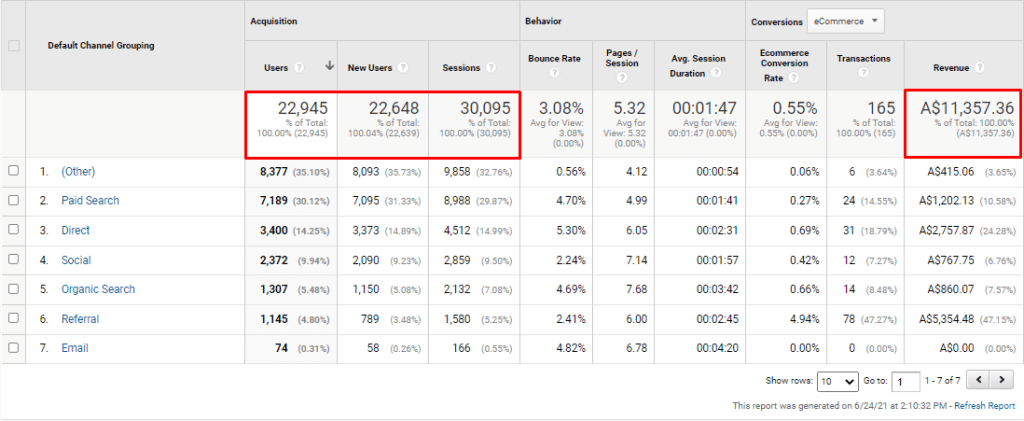Open help icon next to Revenue header
Viewport: 1024px width, 421px height.
(980, 67)
